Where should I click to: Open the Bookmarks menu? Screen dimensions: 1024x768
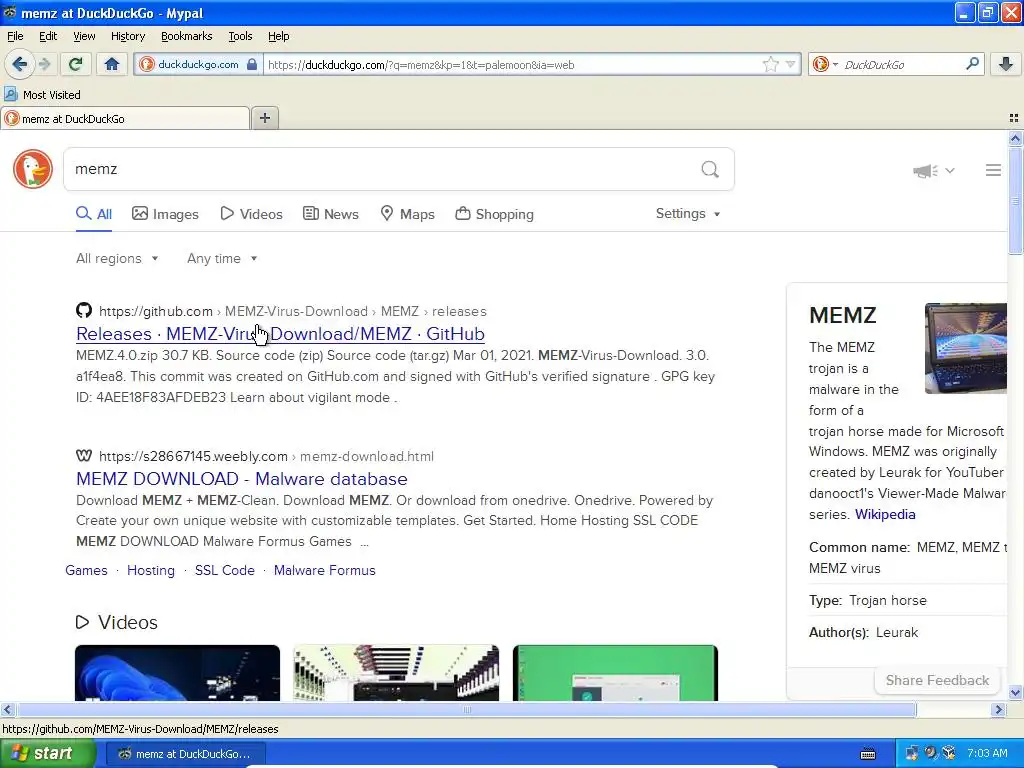tap(187, 36)
